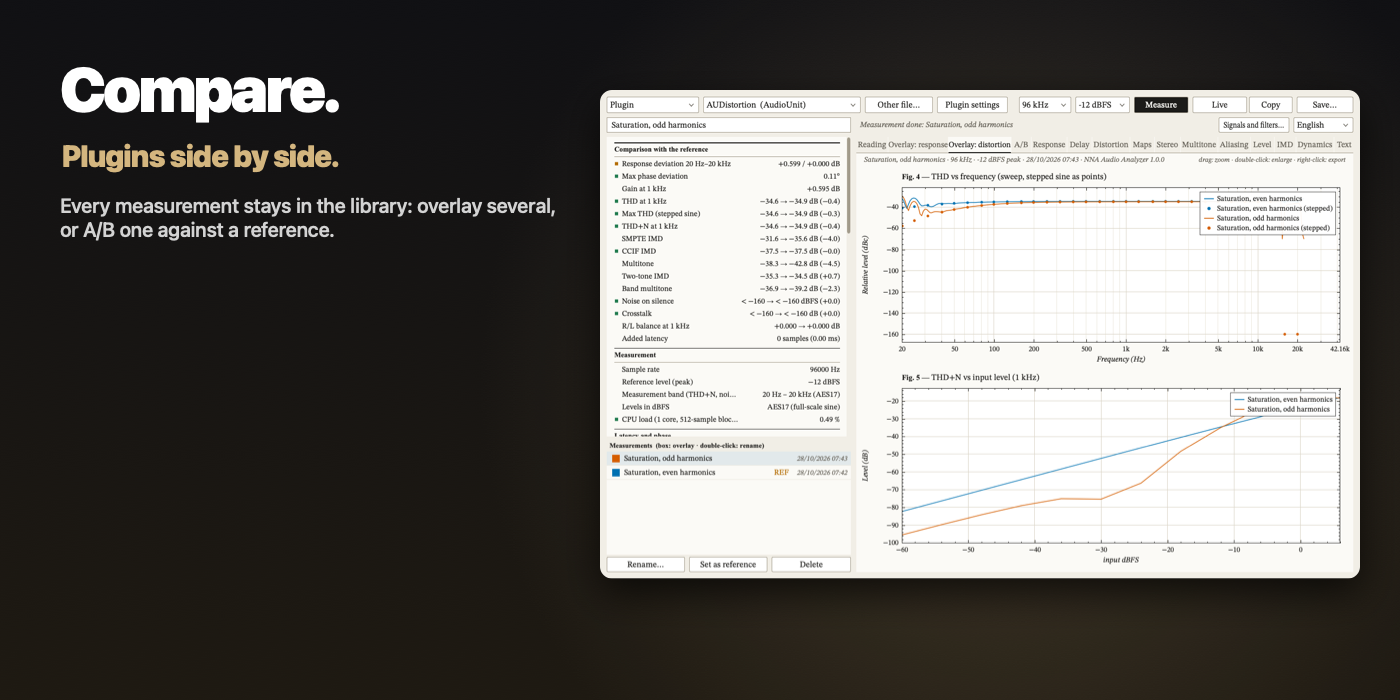
Task: Click the Live button
Action: pyautogui.click(x=1219, y=105)
